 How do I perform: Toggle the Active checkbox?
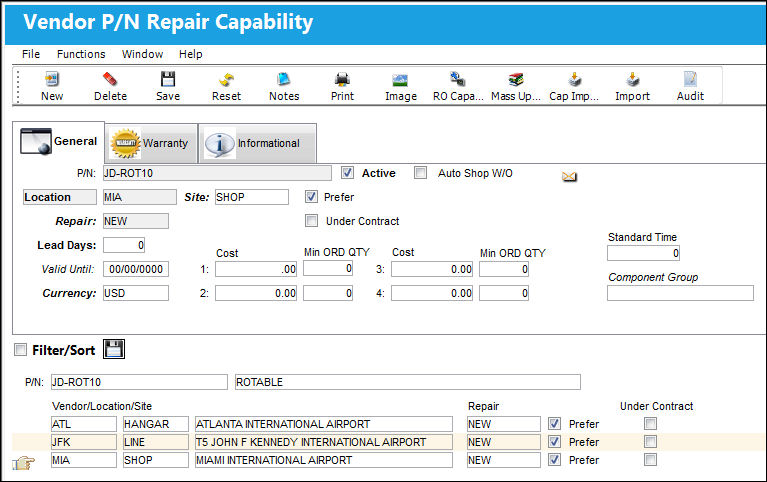[347, 172]
